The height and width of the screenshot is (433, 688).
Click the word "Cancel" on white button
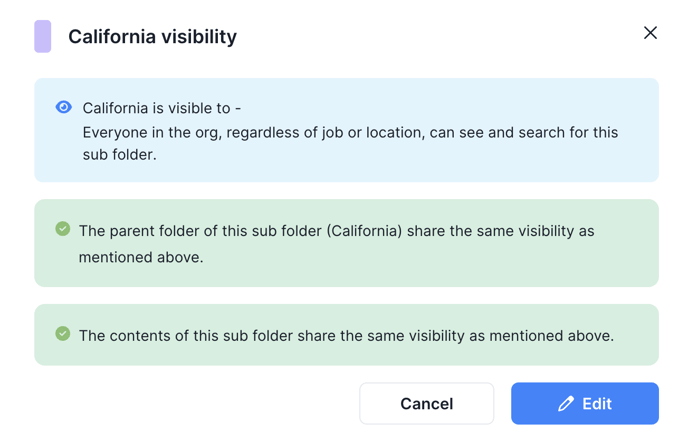(426, 404)
